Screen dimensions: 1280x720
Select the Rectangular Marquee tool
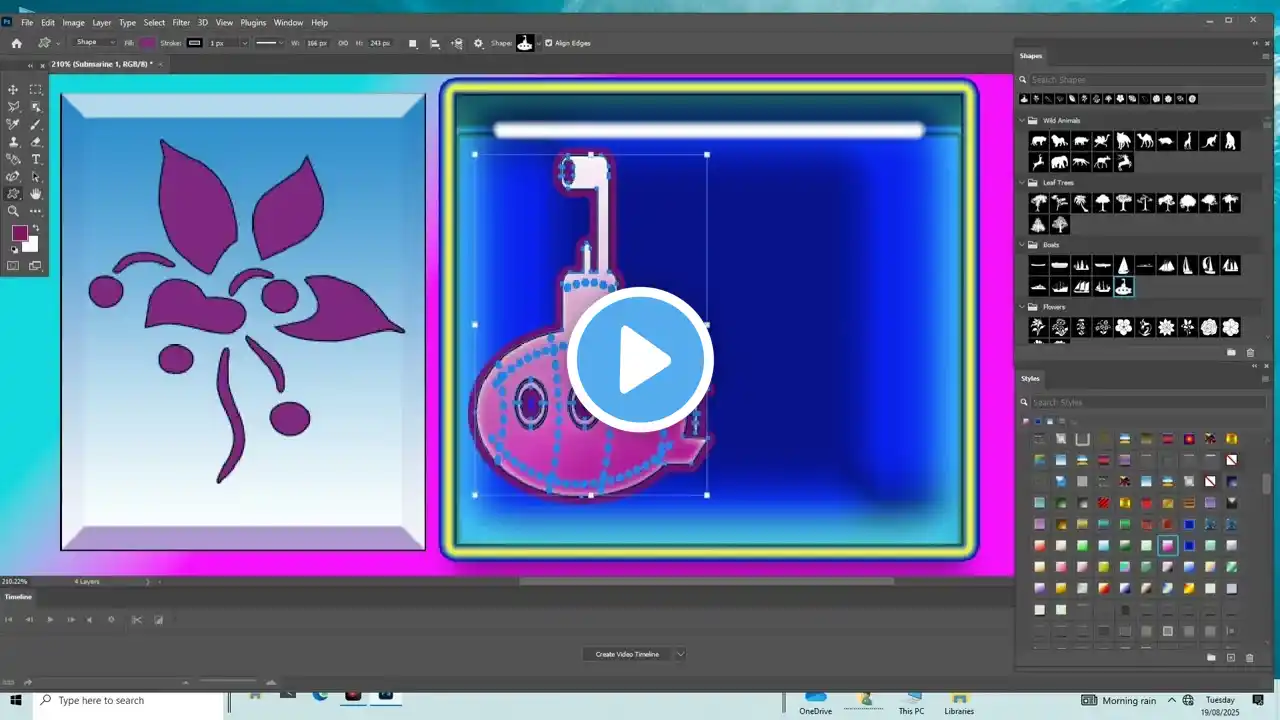pyautogui.click(x=36, y=90)
